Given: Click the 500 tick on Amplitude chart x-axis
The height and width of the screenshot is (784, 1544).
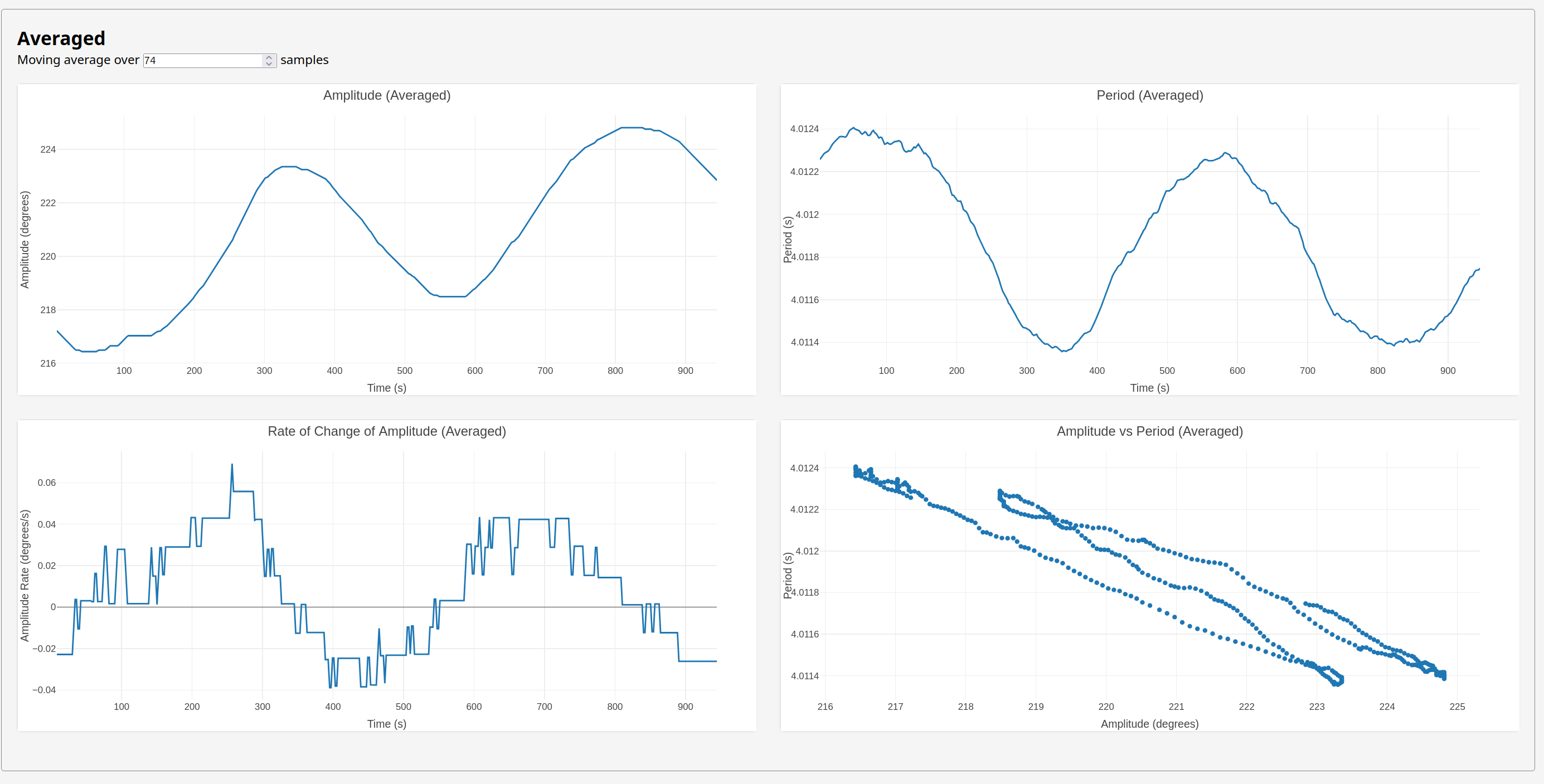Looking at the screenshot, I should pyautogui.click(x=405, y=371).
